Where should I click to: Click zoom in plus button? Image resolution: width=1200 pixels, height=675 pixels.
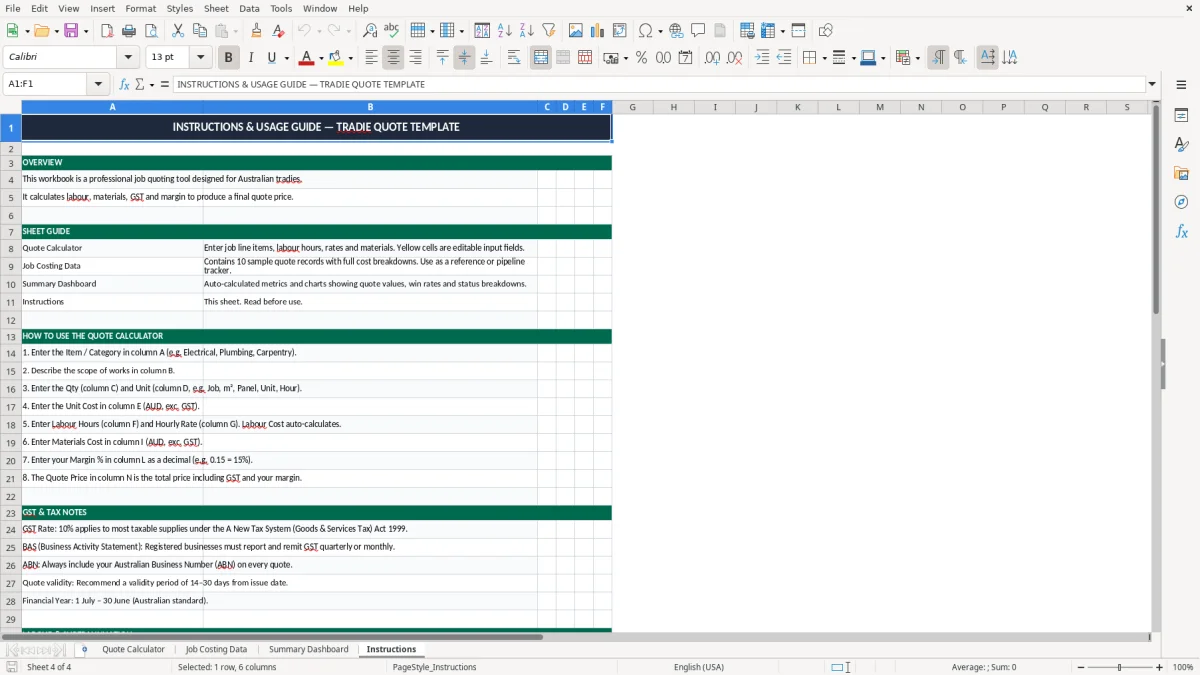1159,667
